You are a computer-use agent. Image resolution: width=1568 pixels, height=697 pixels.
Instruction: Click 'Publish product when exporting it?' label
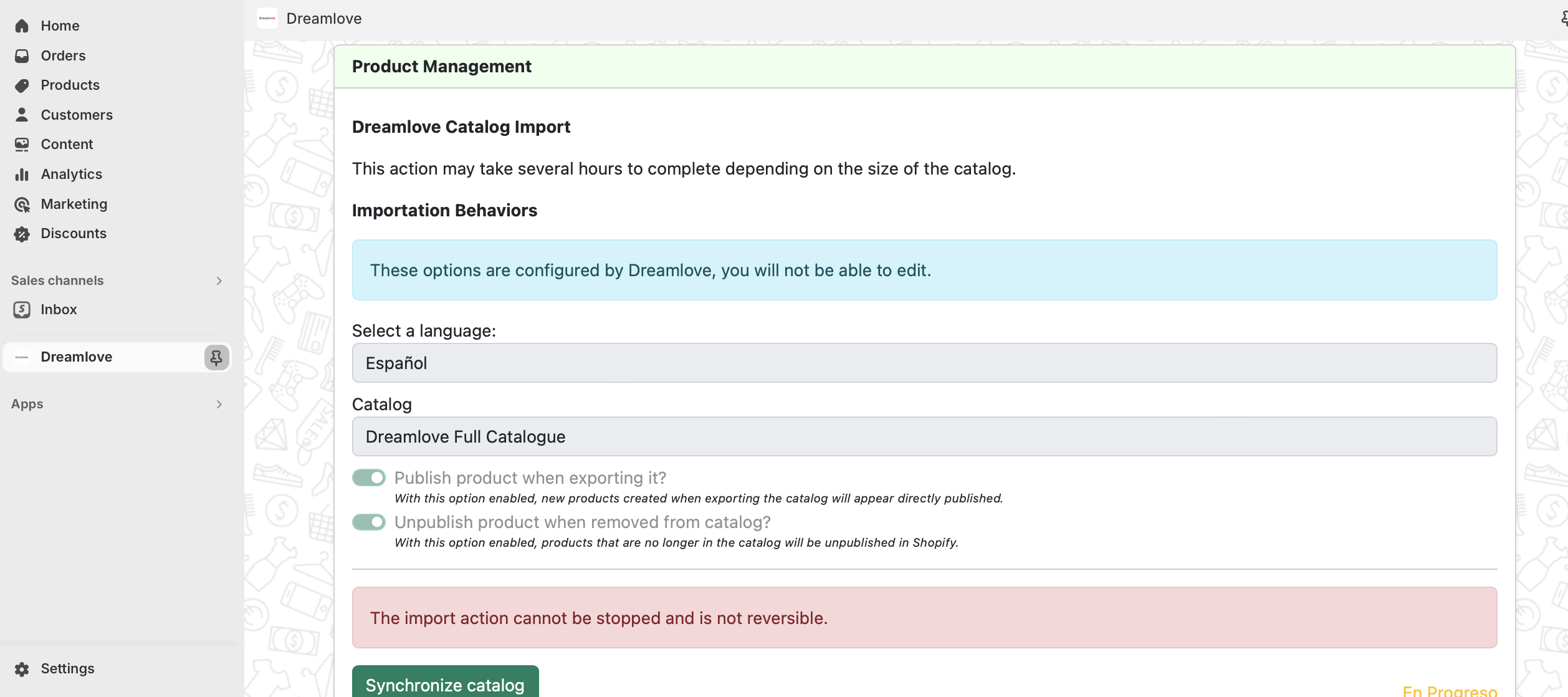pyautogui.click(x=530, y=478)
